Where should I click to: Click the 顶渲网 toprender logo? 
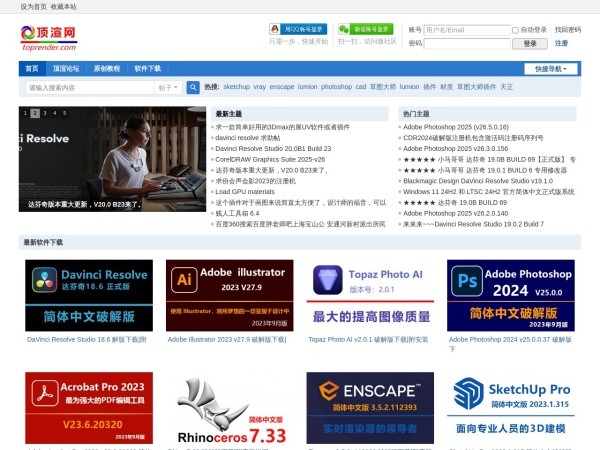[48, 38]
